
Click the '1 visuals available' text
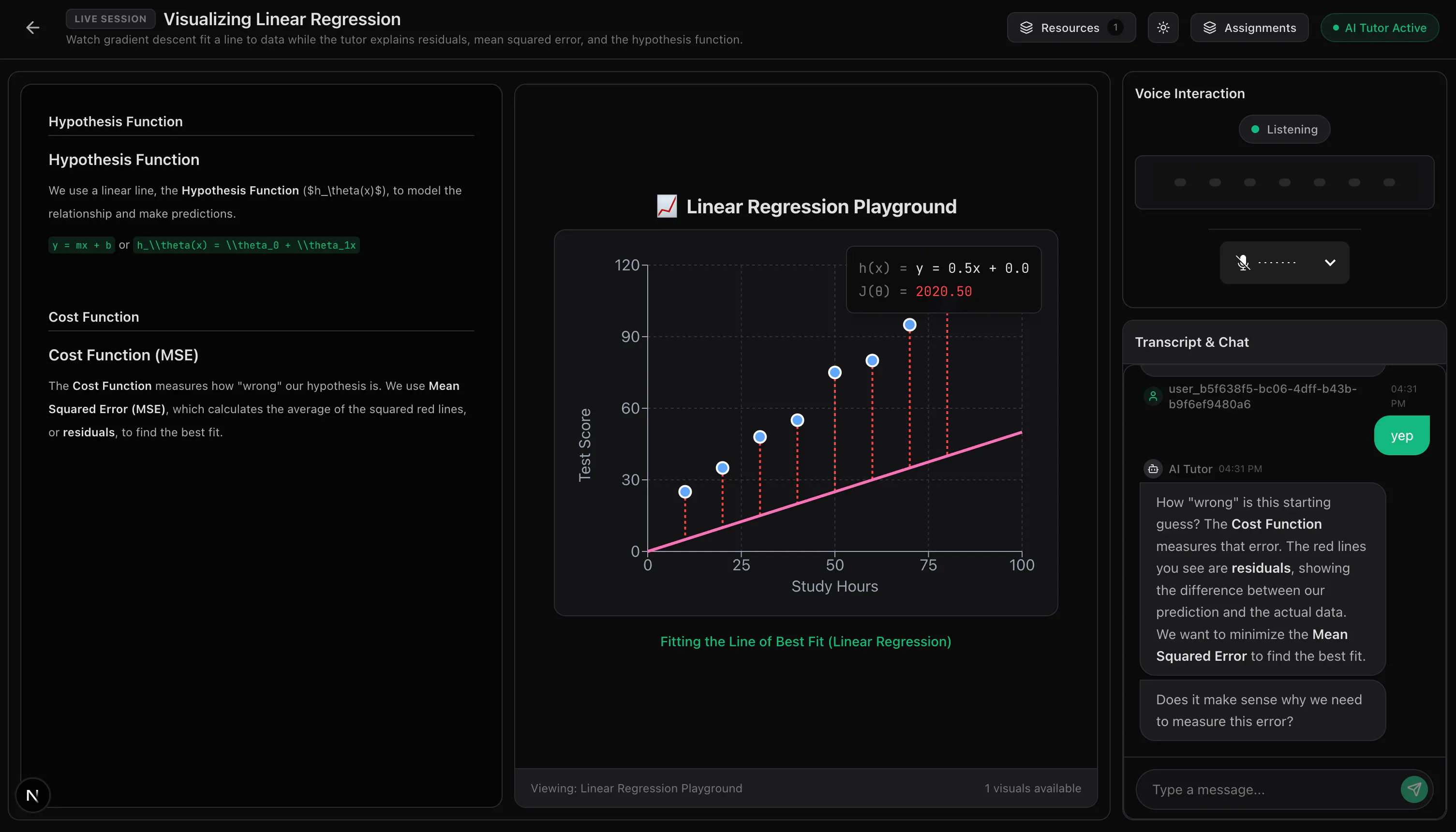[x=1033, y=788]
